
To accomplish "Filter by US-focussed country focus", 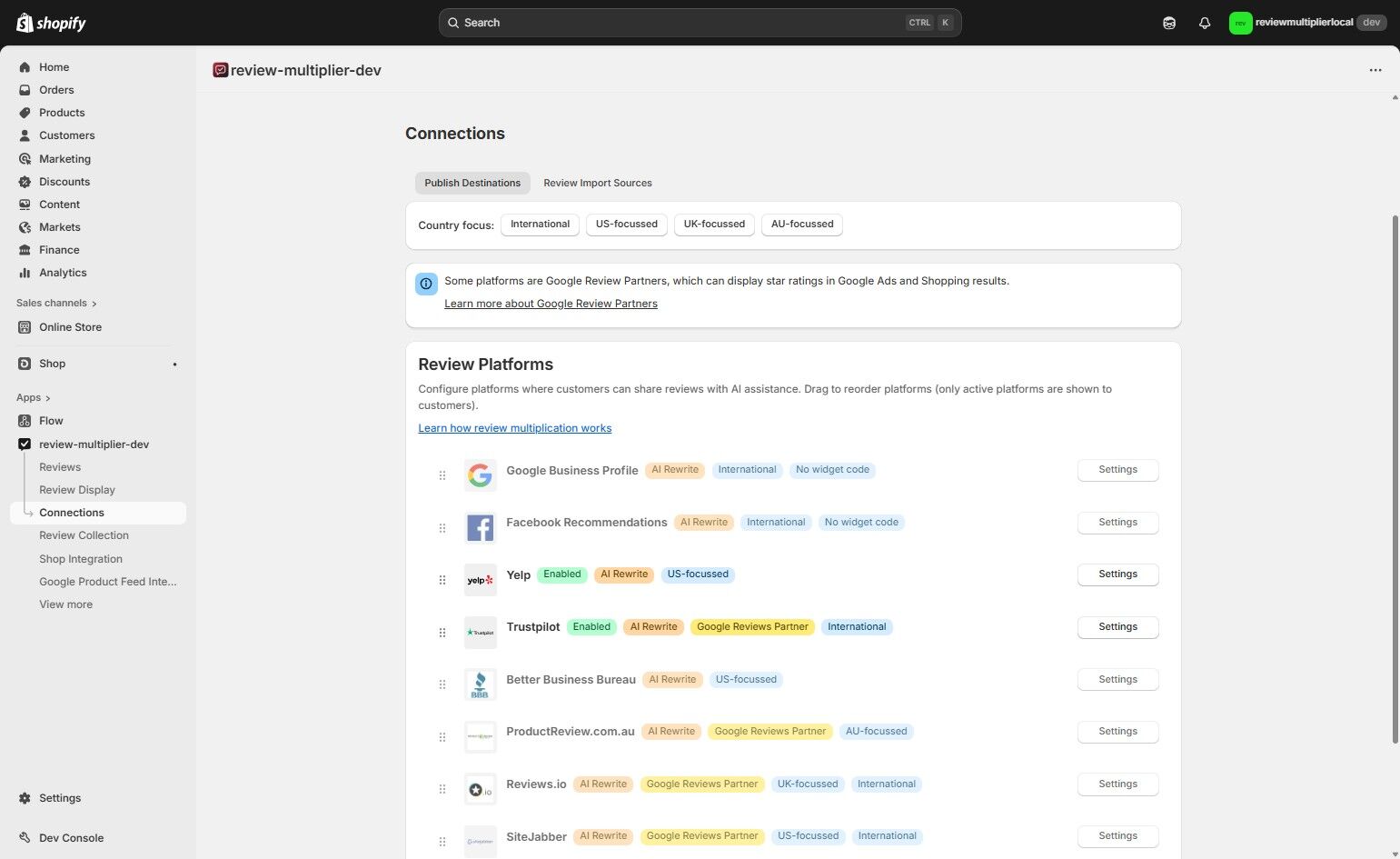I will 627,225.
